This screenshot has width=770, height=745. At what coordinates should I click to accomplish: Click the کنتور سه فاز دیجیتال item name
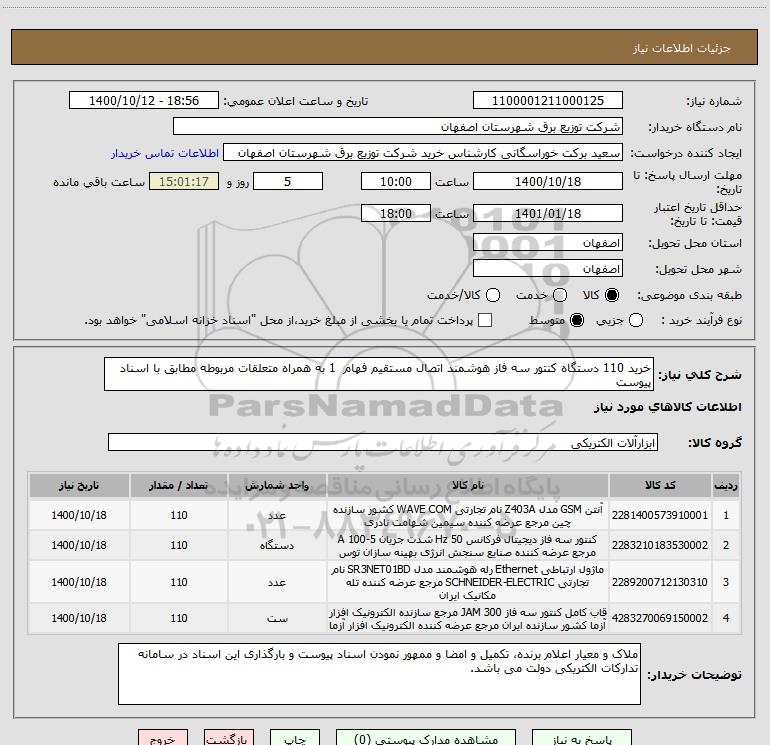(x=468, y=546)
